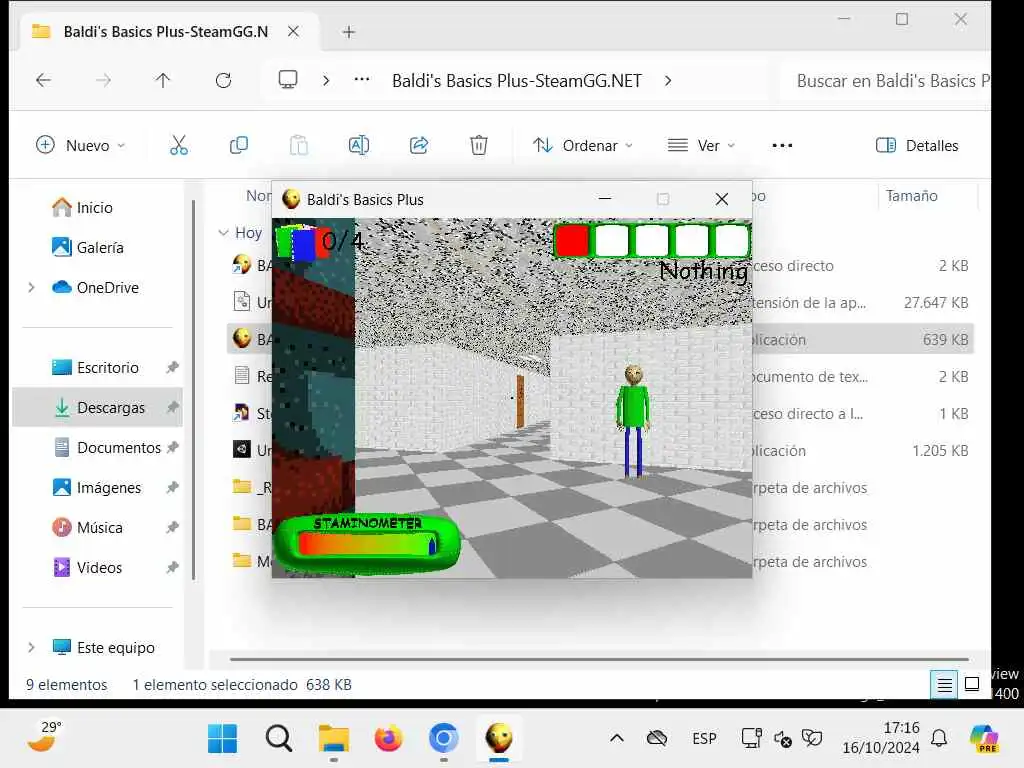Go up one folder level arrow
This screenshot has width=1024, height=768.
coord(163,80)
